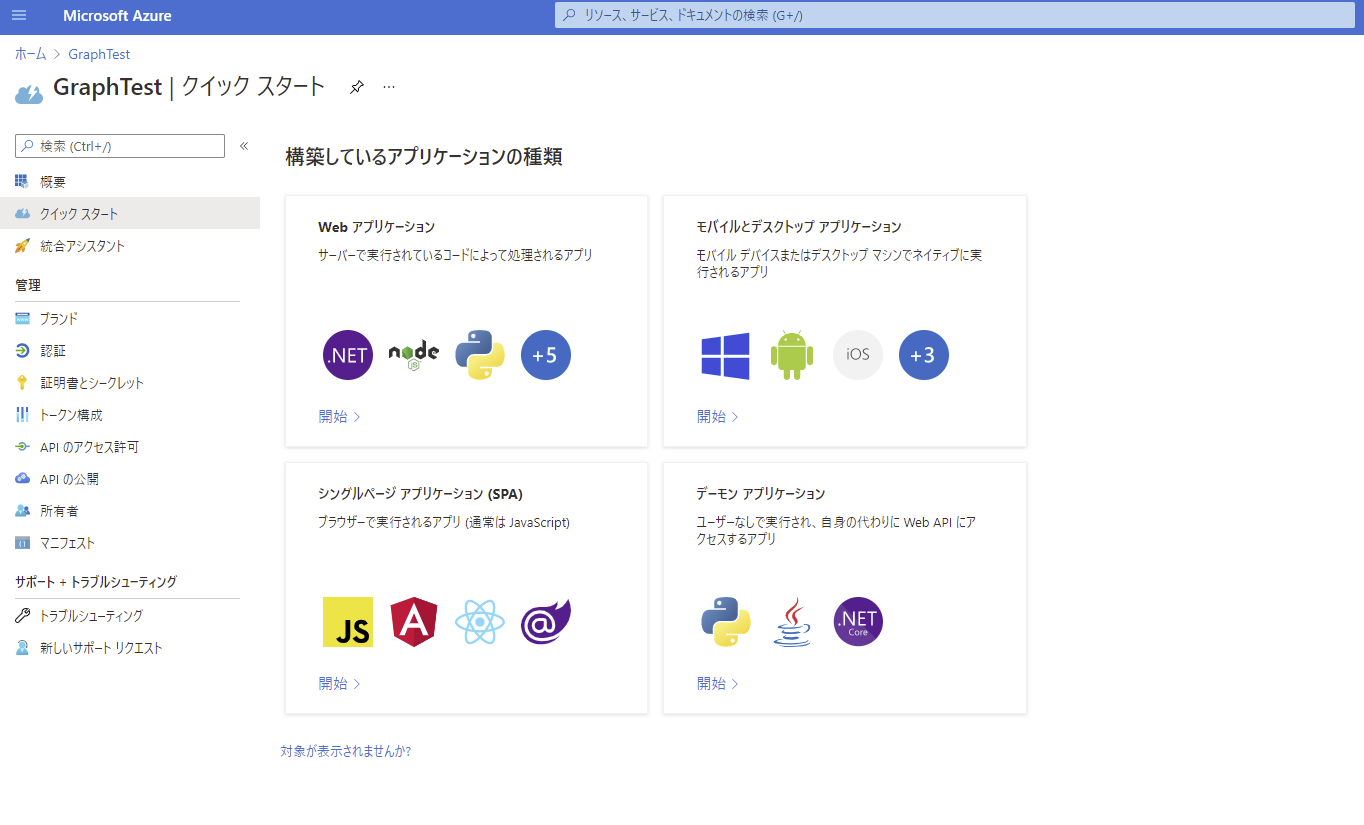Go to ホーム in the breadcrumb
The height and width of the screenshot is (825, 1364).
pyautogui.click(x=30, y=54)
